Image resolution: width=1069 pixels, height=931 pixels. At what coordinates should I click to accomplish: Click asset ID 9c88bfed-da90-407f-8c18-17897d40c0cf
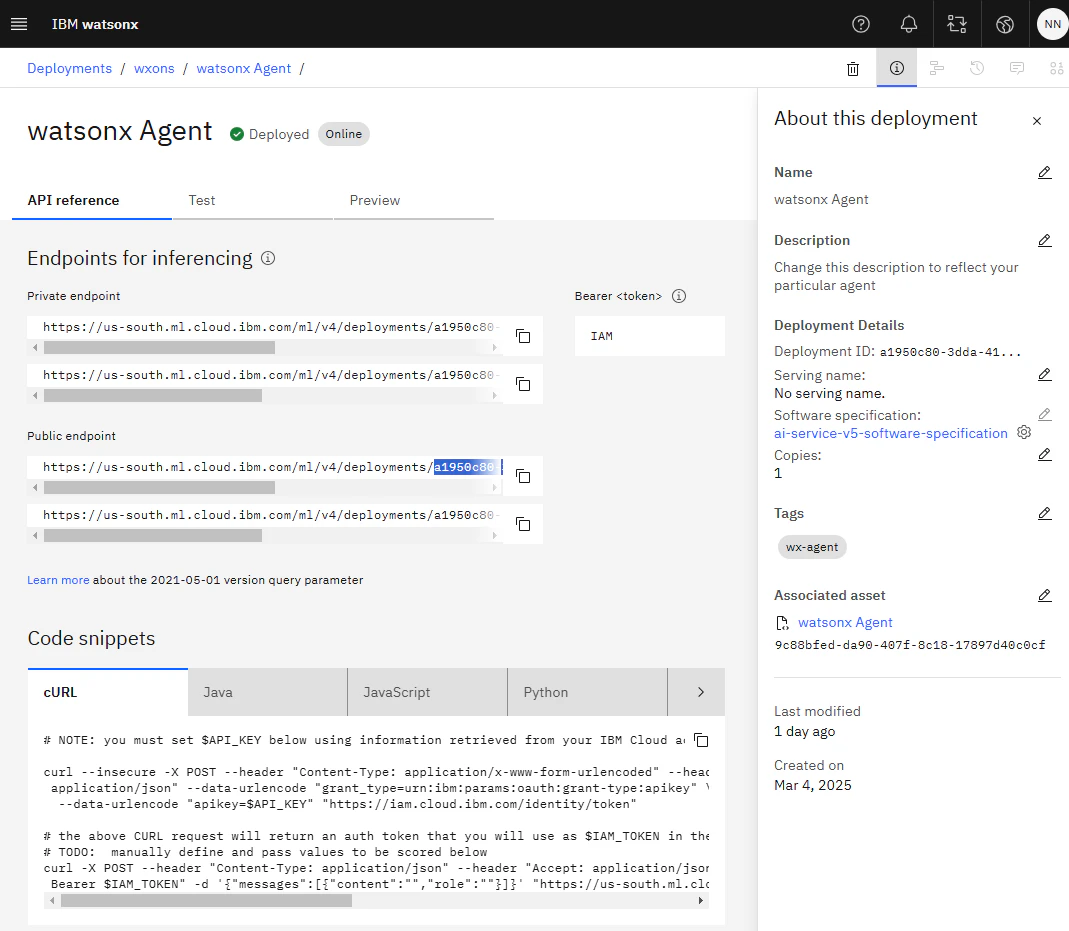[x=909, y=645]
